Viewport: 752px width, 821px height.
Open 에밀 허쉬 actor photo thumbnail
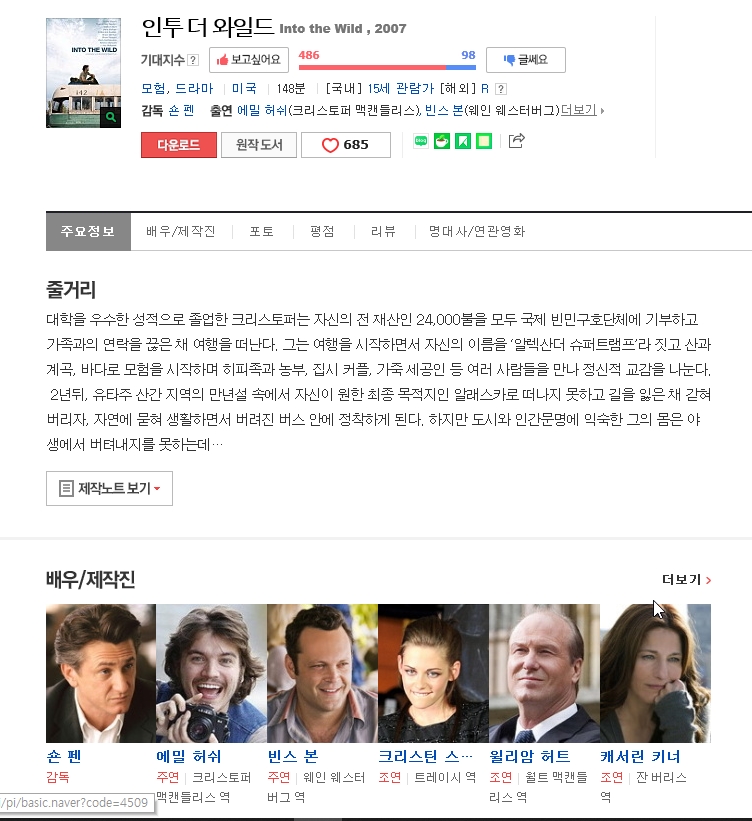click(x=212, y=673)
